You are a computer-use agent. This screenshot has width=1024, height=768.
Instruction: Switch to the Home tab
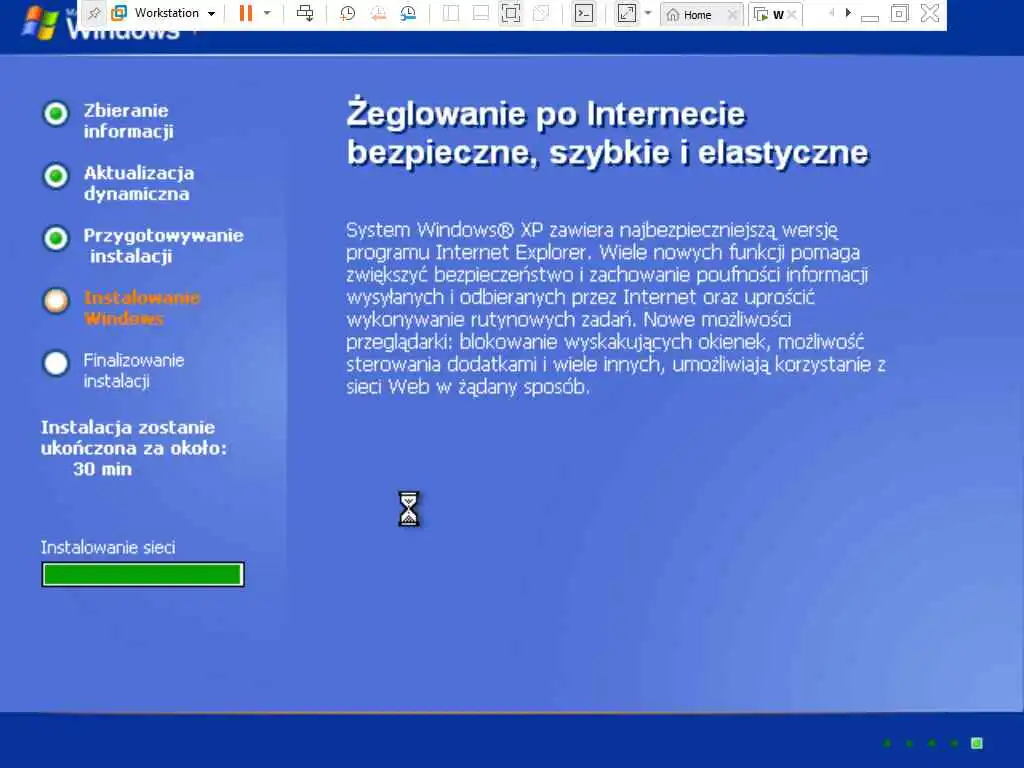[x=695, y=14]
